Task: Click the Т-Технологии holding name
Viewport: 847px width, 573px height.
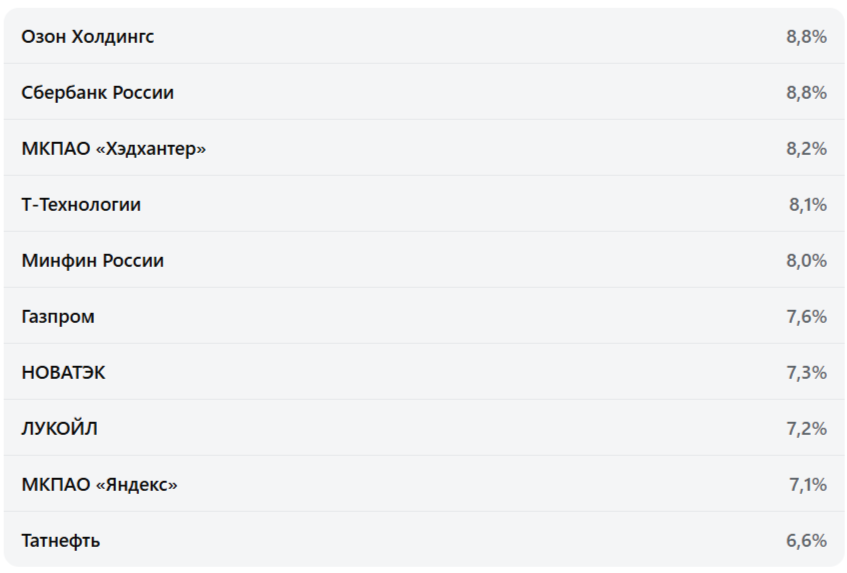Action: pos(81,205)
